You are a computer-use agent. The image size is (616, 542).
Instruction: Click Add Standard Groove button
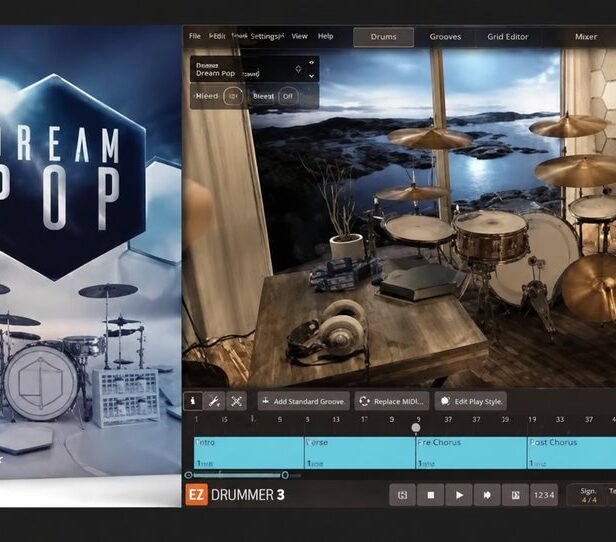(303, 401)
